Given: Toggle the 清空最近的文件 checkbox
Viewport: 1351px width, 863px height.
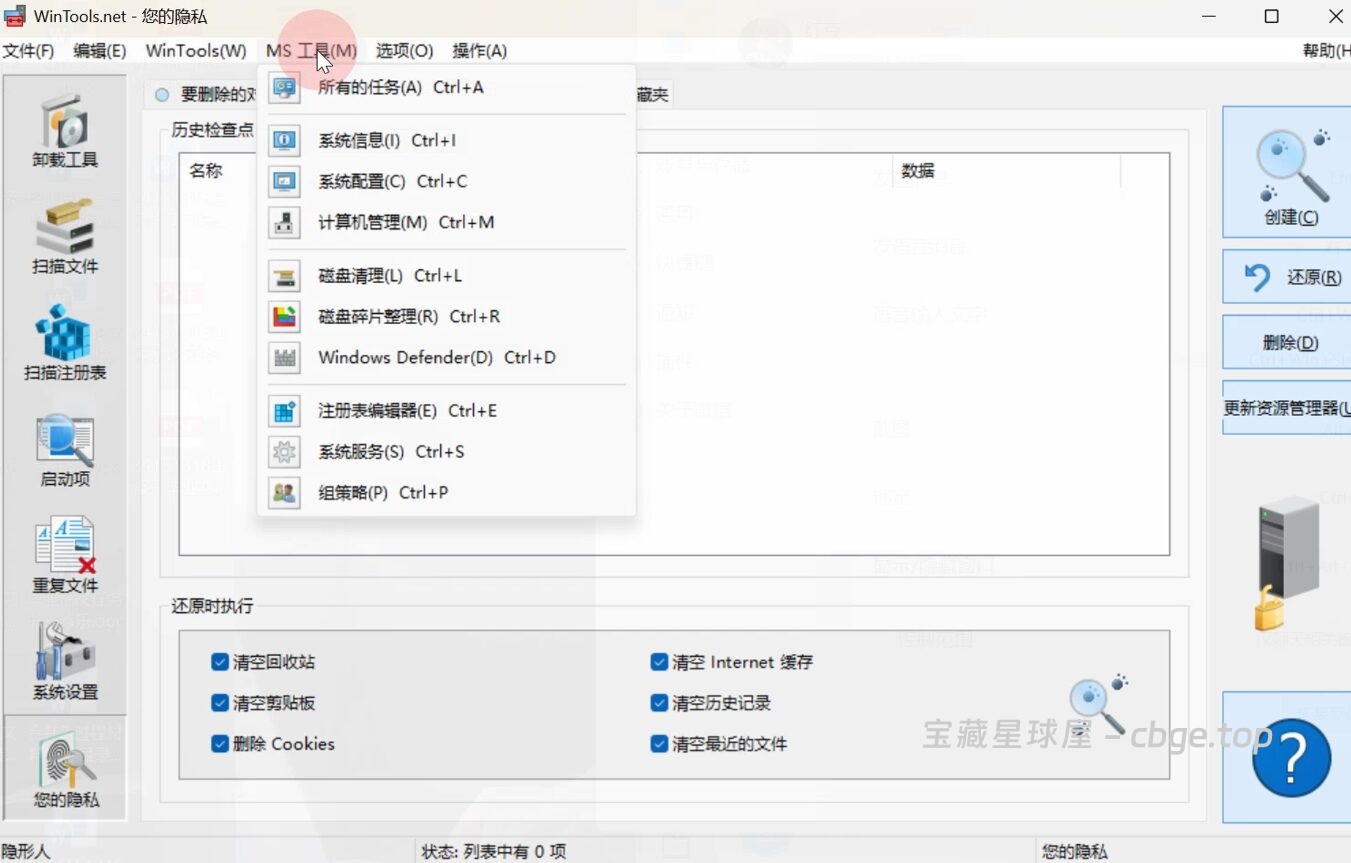Looking at the screenshot, I should pos(659,744).
